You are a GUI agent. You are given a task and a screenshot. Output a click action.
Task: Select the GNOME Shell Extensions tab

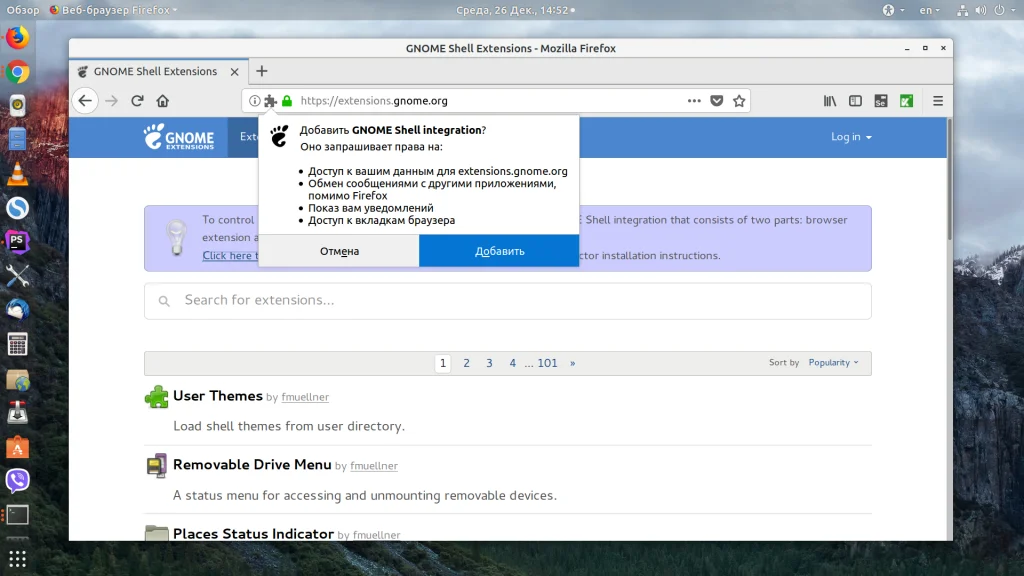[155, 72]
